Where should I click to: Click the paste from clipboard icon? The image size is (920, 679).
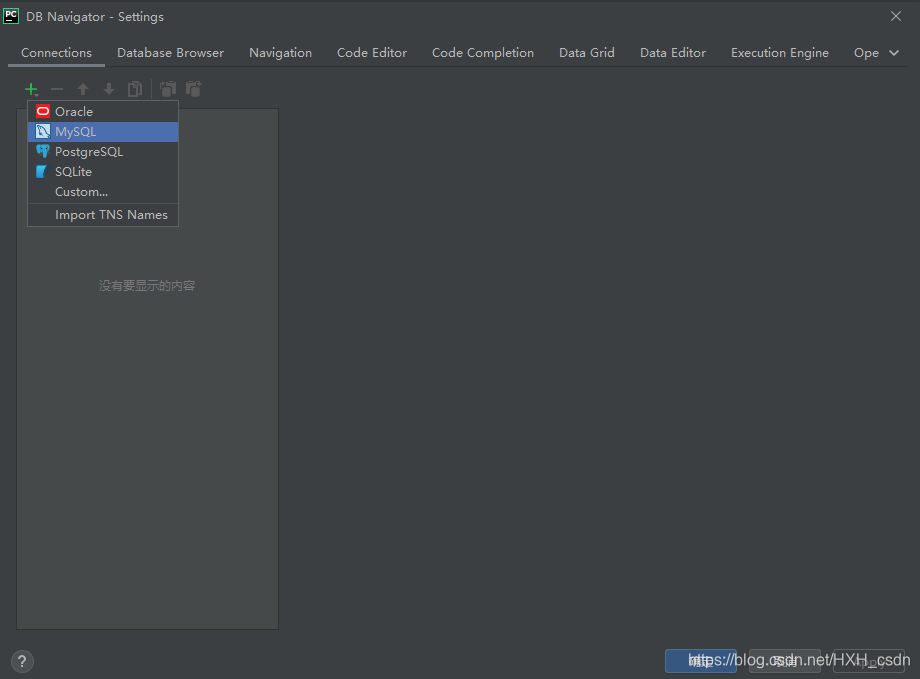(194, 89)
